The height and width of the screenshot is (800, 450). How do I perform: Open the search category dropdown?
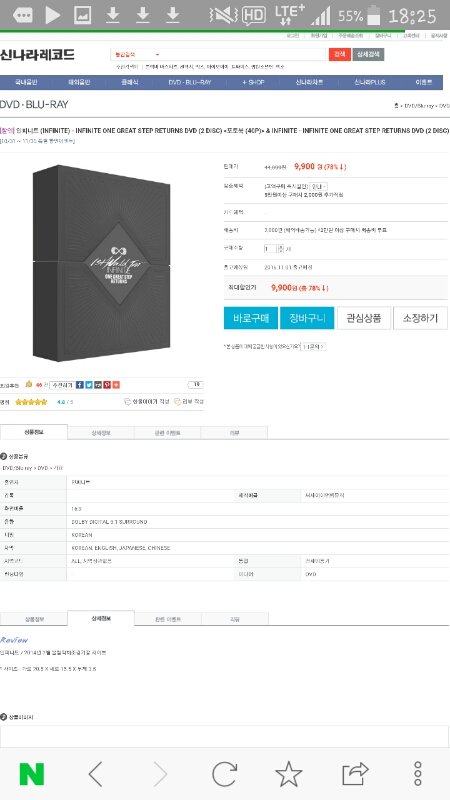pos(137,55)
